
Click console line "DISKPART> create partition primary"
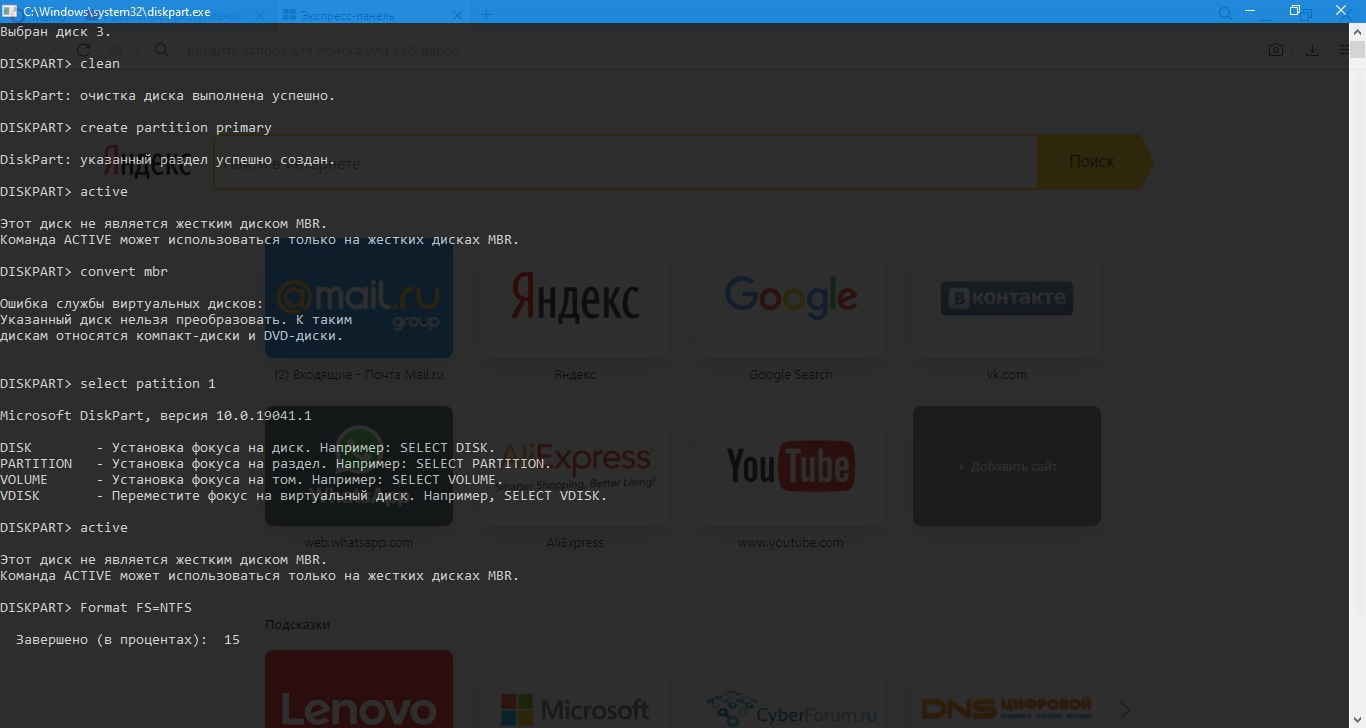(x=136, y=128)
